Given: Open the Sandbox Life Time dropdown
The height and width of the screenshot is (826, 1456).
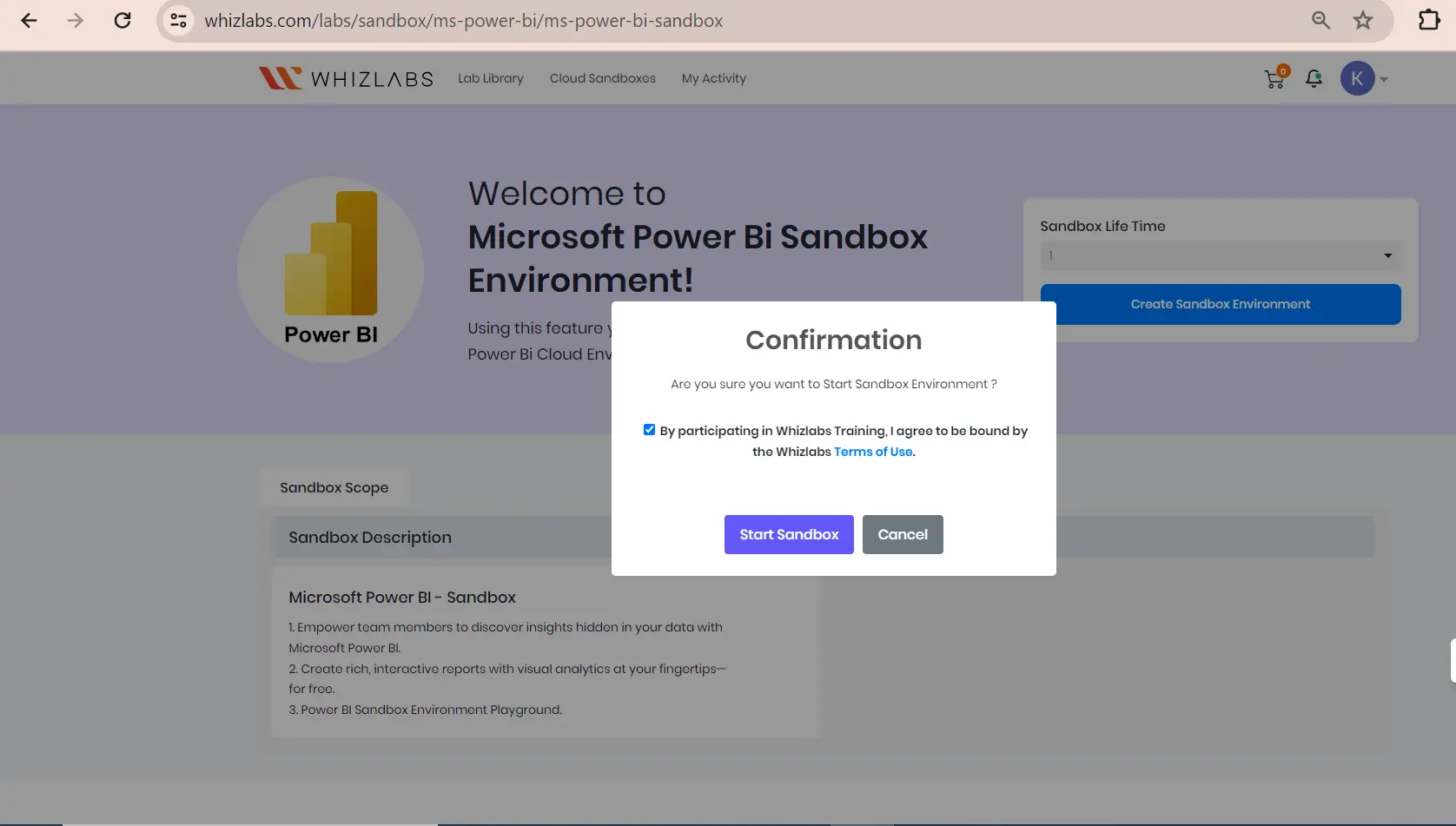Looking at the screenshot, I should (x=1220, y=255).
